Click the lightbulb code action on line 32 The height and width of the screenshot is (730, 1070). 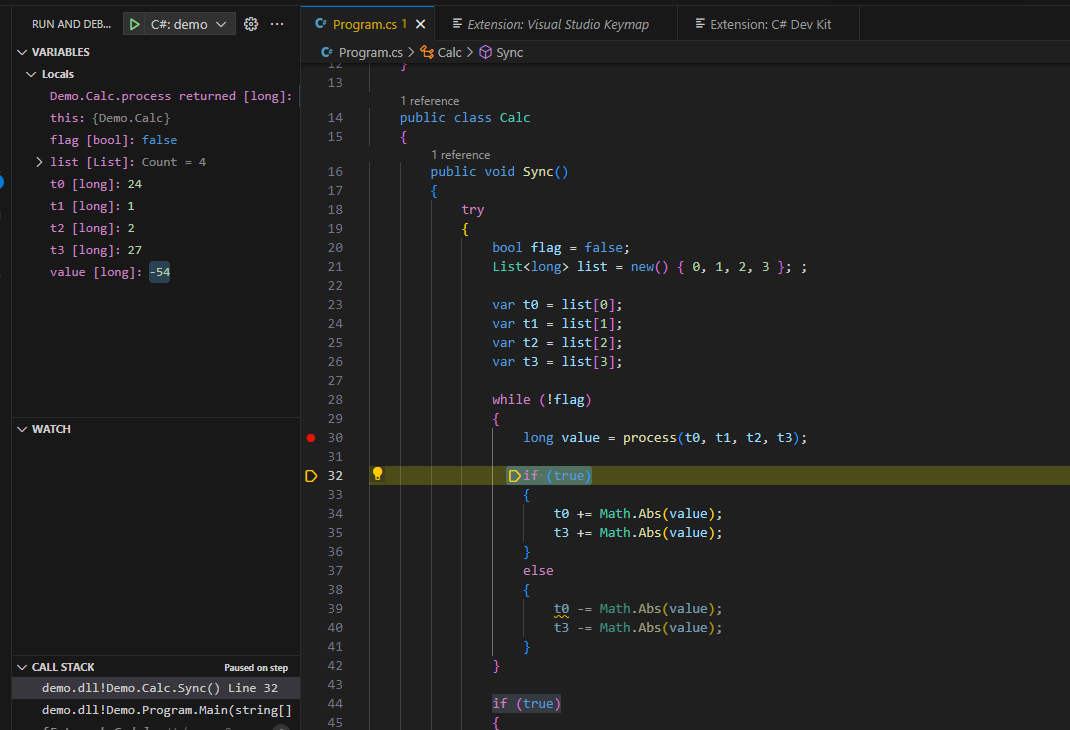(378, 475)
